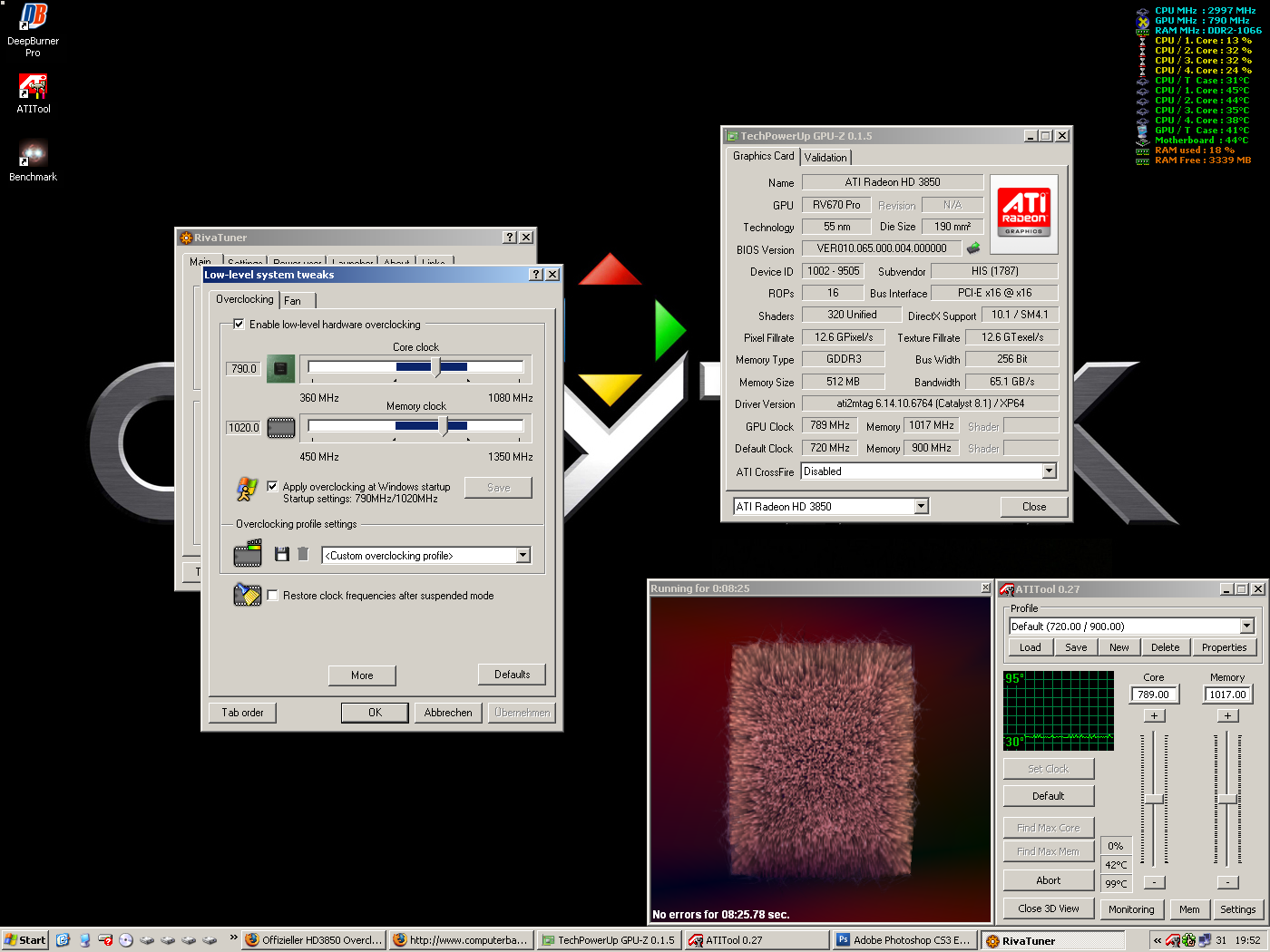This screenshot has width=1270, height=952.
Task: Delete overclocking profile with trash can icon
Action: [303, 554]
